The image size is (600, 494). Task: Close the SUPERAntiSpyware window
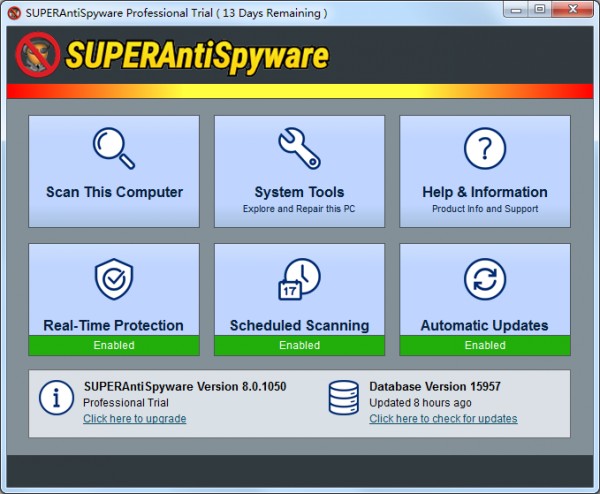pos(573,10)
